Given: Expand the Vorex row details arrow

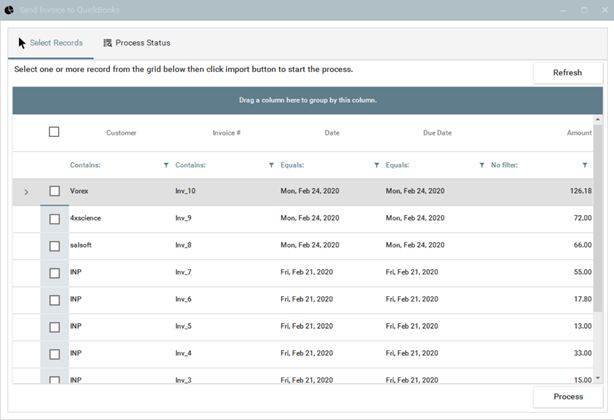Looking at the screenshot, I should pos(26,191).
